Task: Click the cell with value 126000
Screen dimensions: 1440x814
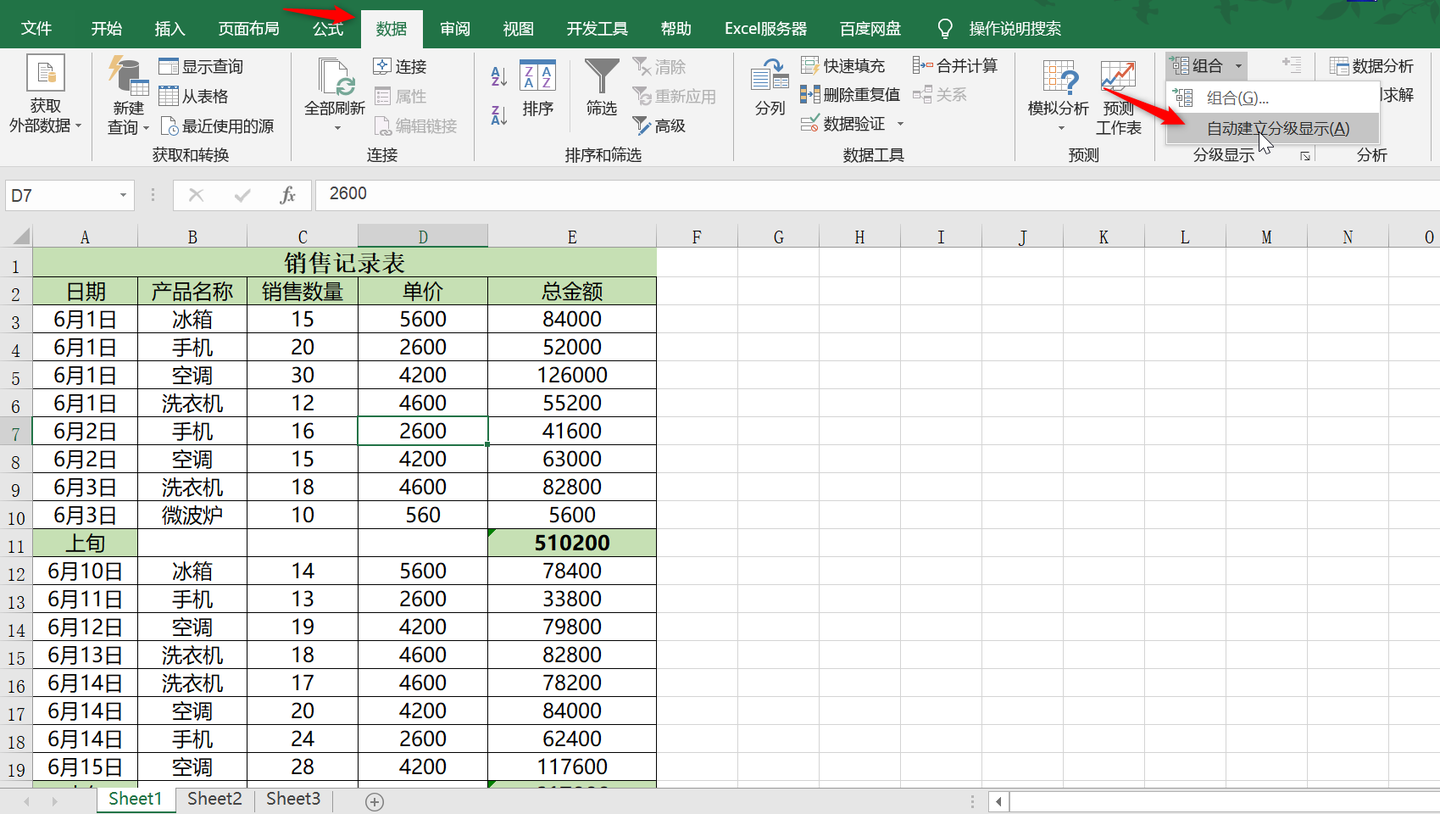Action: tap(572, 375)
